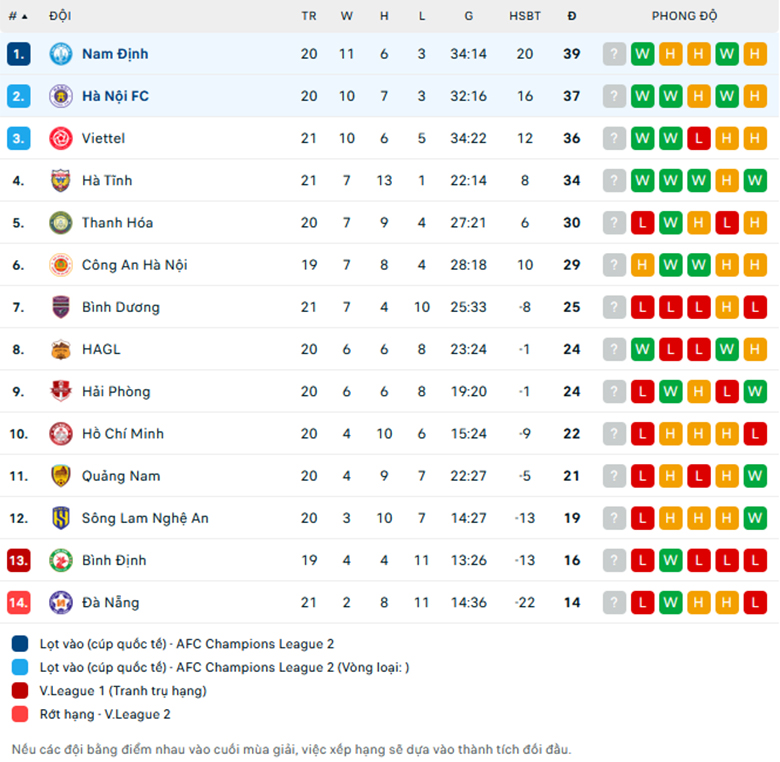This screenshot has width=780, height=762.
Task: Click light red Rớt hạng legend swatch
Action: pyautogui.click(x=20, y=714)
